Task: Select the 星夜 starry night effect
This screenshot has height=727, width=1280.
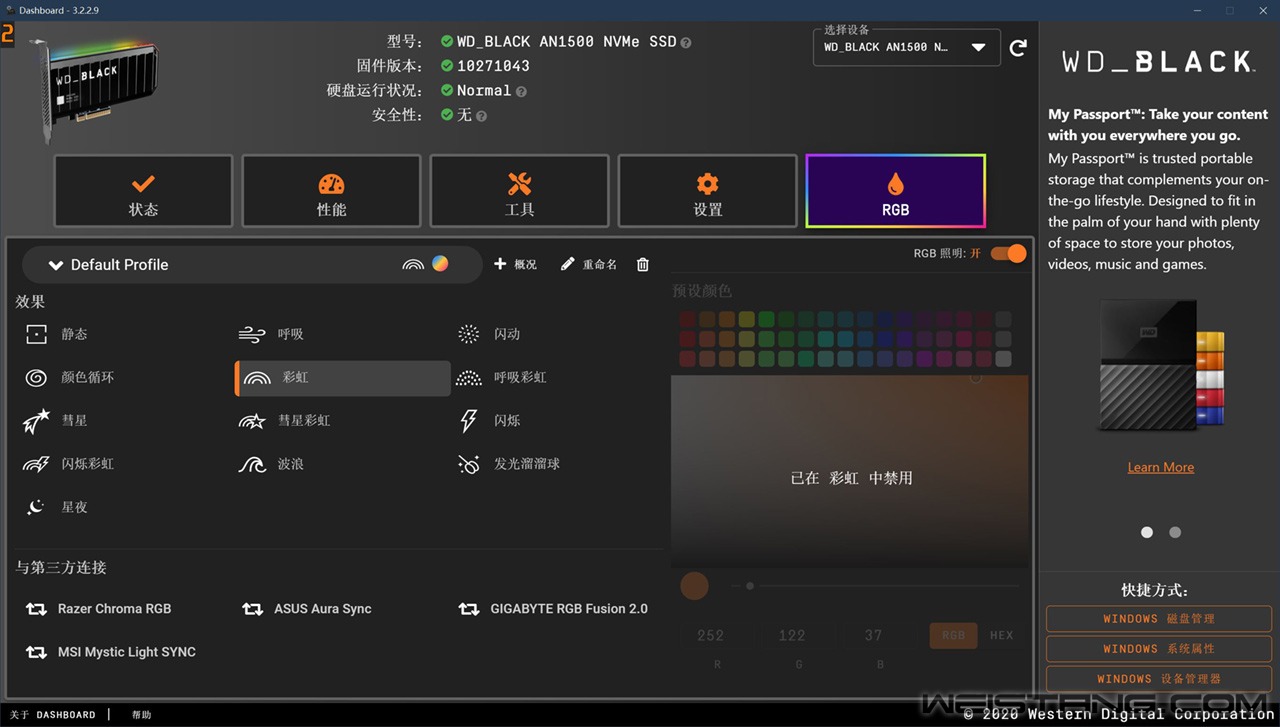Action: (x=55, y=507)
